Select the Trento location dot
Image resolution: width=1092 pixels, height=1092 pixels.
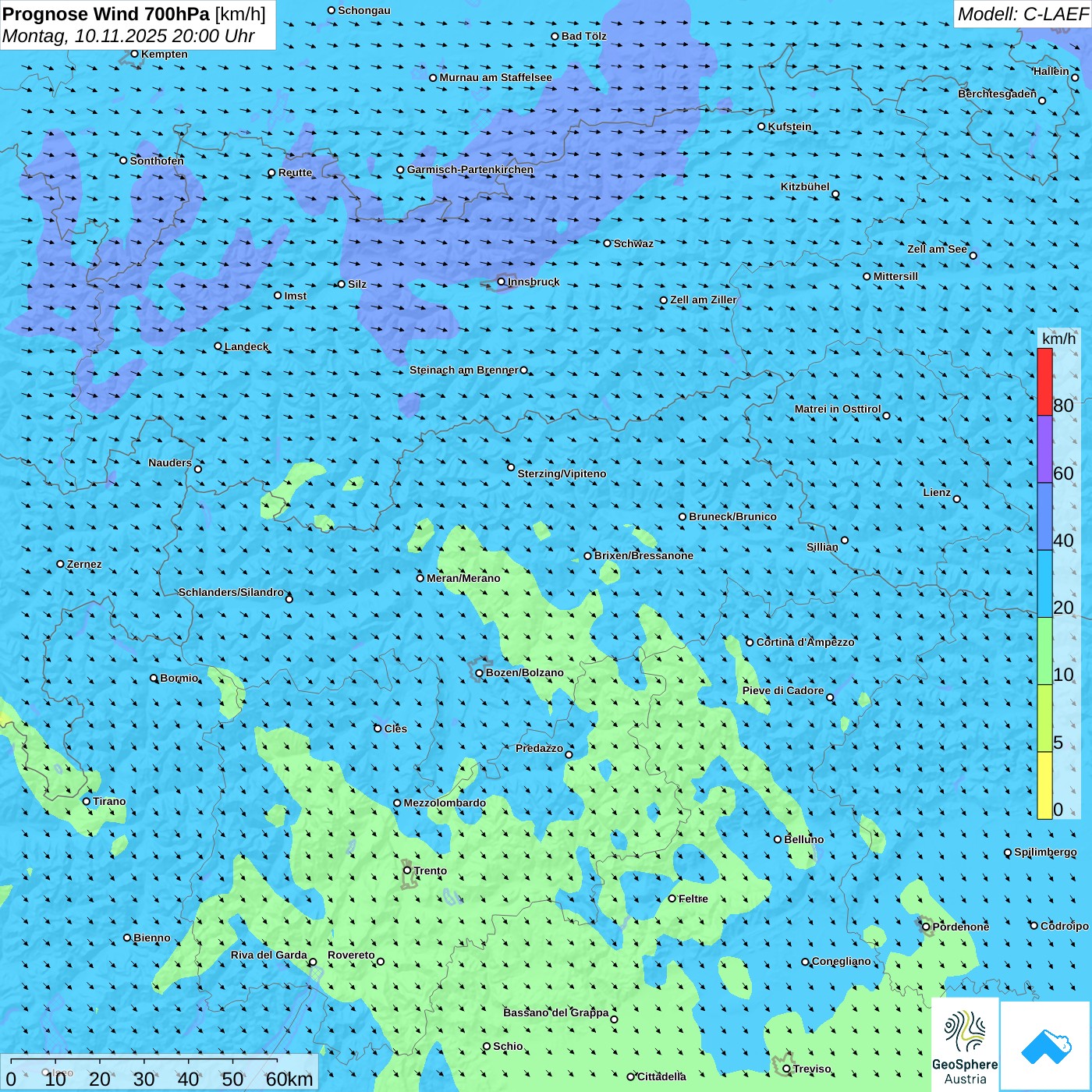coord(407,870)
